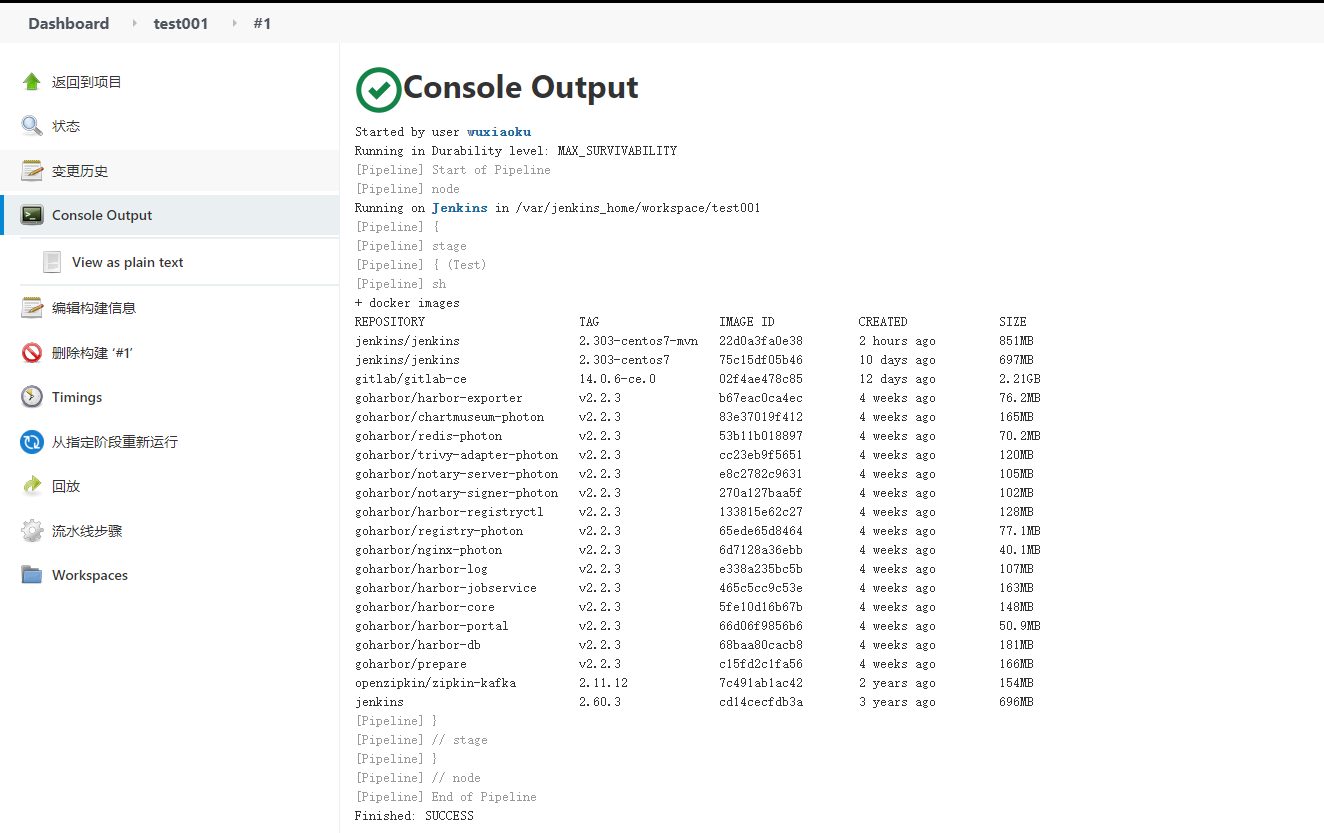Click the blue restart-from-stage icon
Screen dimensions: 1324x833
tap(32, 442)
